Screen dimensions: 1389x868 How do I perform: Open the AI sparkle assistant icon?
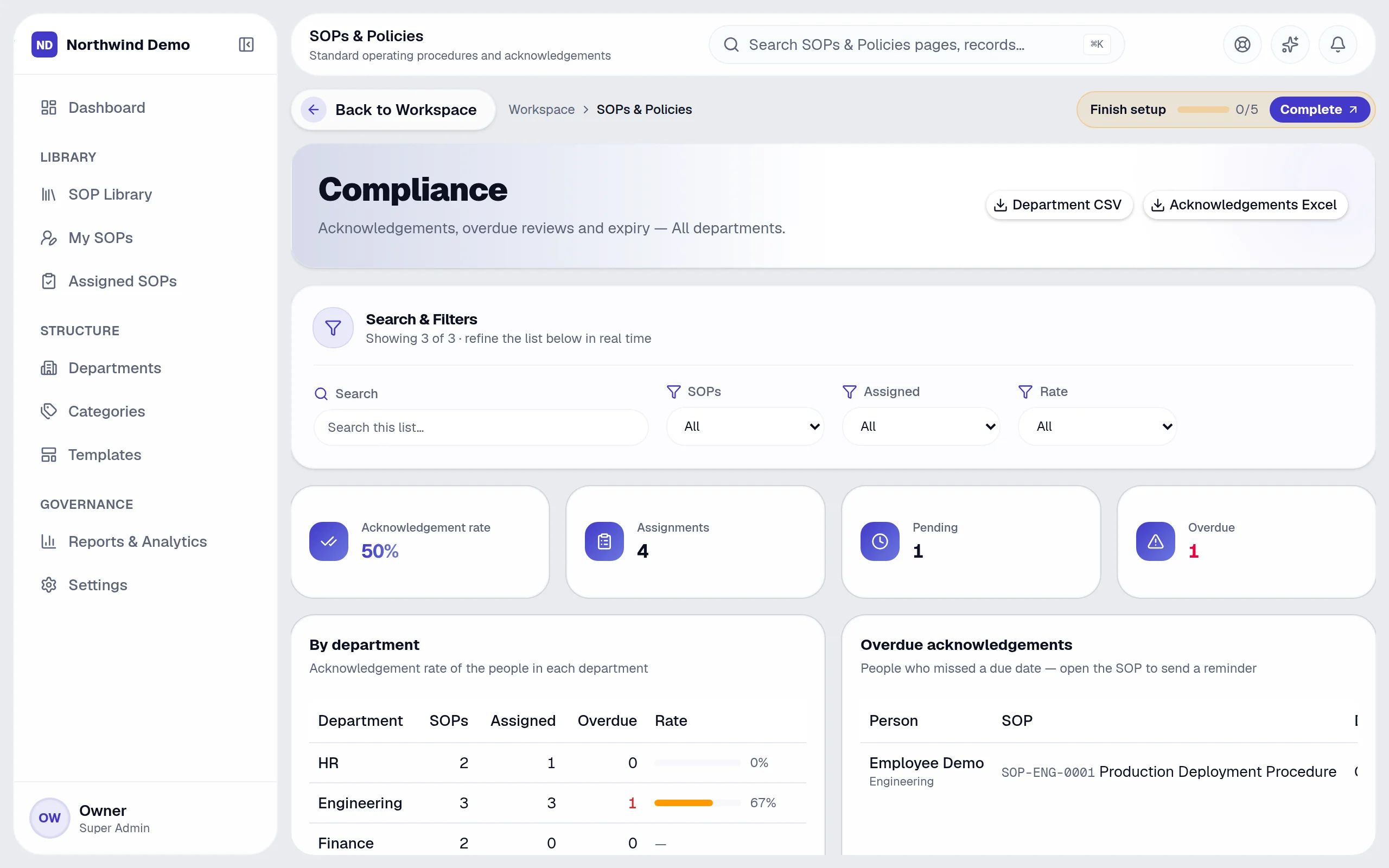point(1290,44)
